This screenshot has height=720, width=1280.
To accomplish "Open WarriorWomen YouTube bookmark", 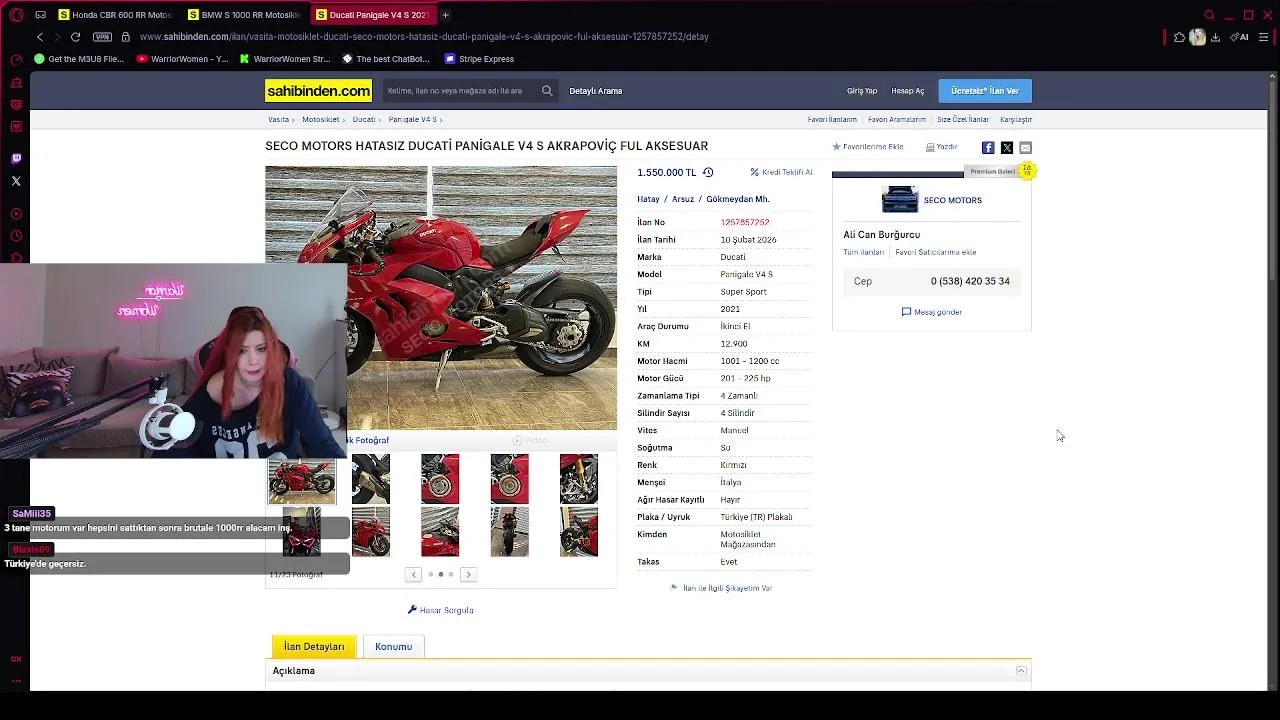I will tap(183, 59).
